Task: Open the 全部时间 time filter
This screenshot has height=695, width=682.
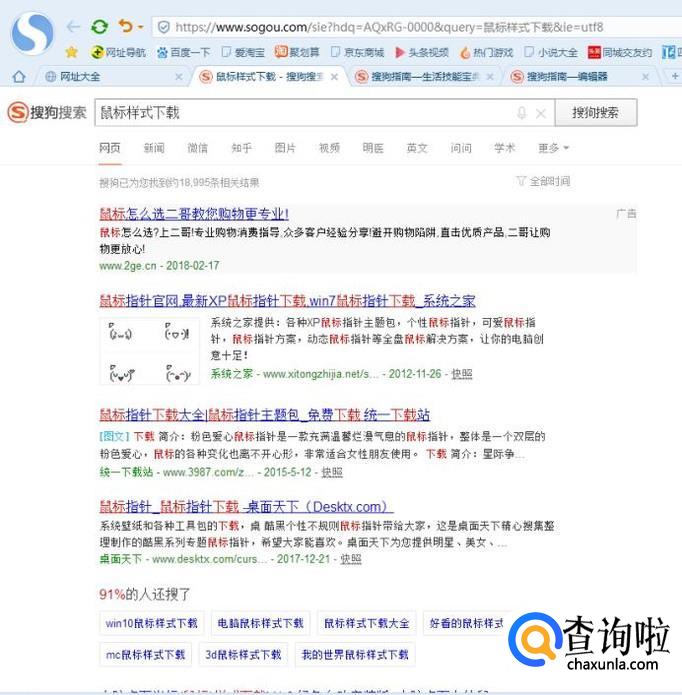Action: [x=543, y=181]
